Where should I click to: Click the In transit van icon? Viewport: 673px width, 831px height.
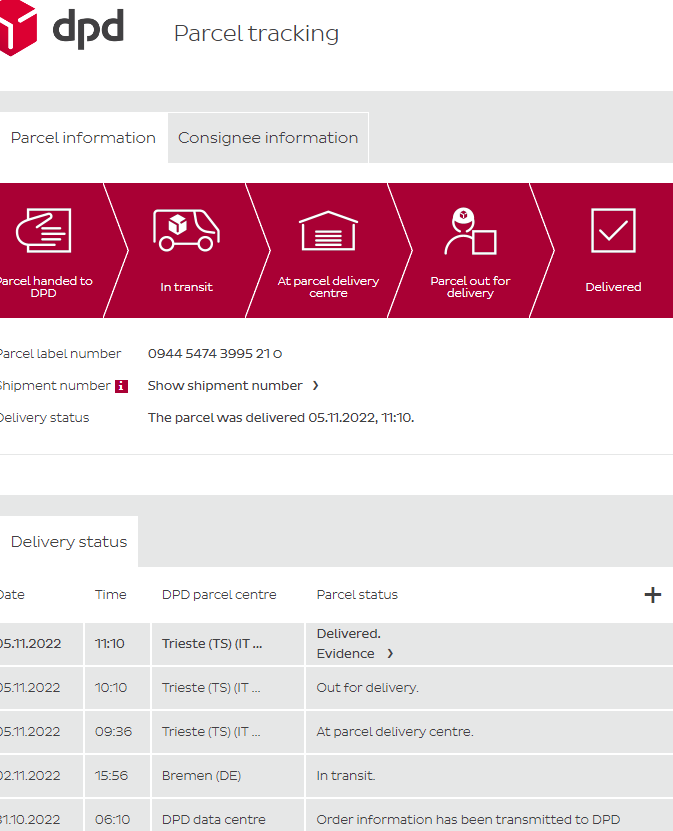click(x=186, y=231)
